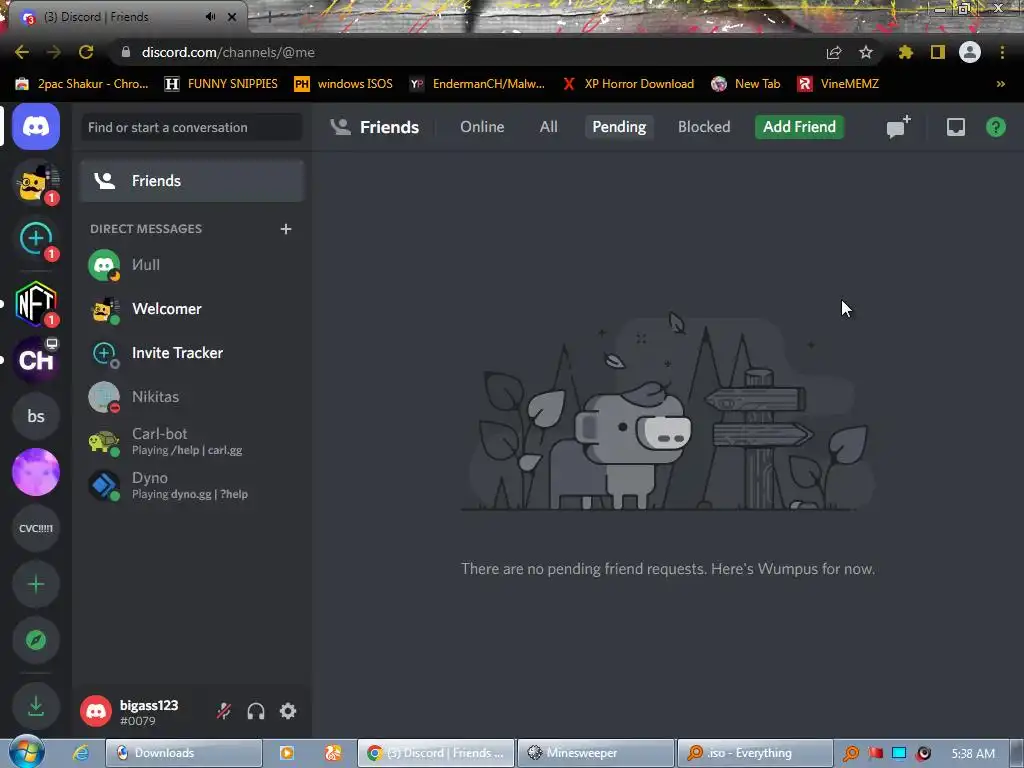The height and width of the screenshot is (768, 1024).
Task: Switch to Blocked tab
Action: [x=704, y=127]
